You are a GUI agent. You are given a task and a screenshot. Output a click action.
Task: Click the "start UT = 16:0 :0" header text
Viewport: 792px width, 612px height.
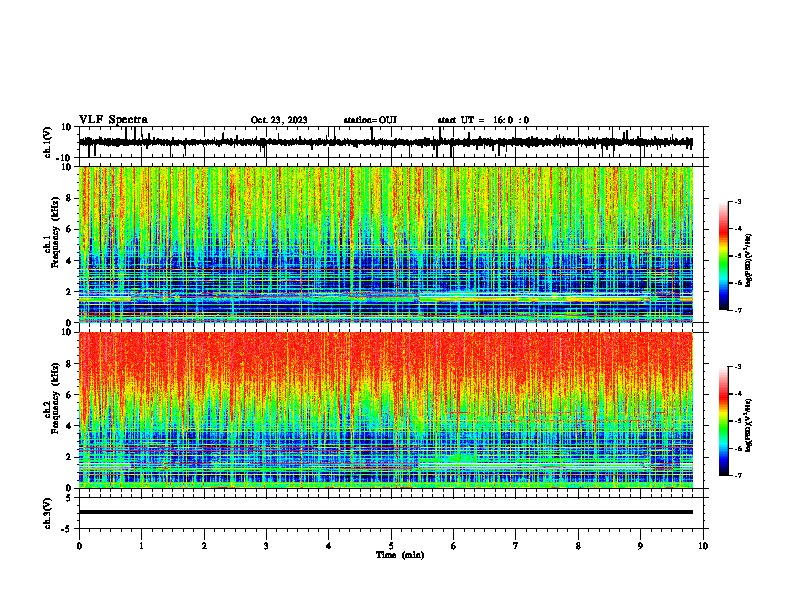[x=483, y=120]
